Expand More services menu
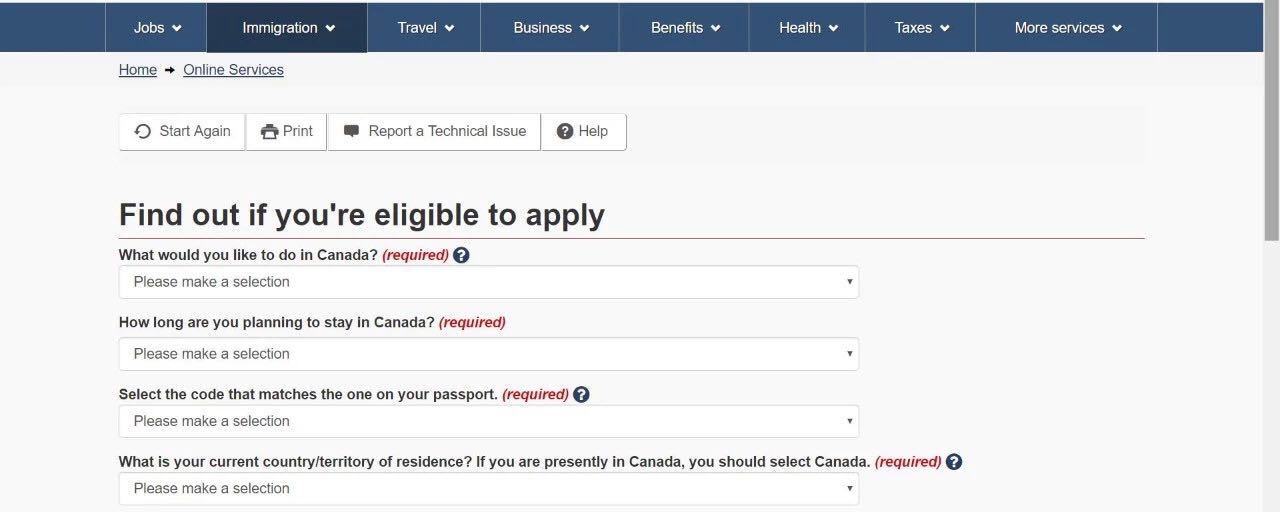This screenshot has width=1280, height=512. point(1067,28)
